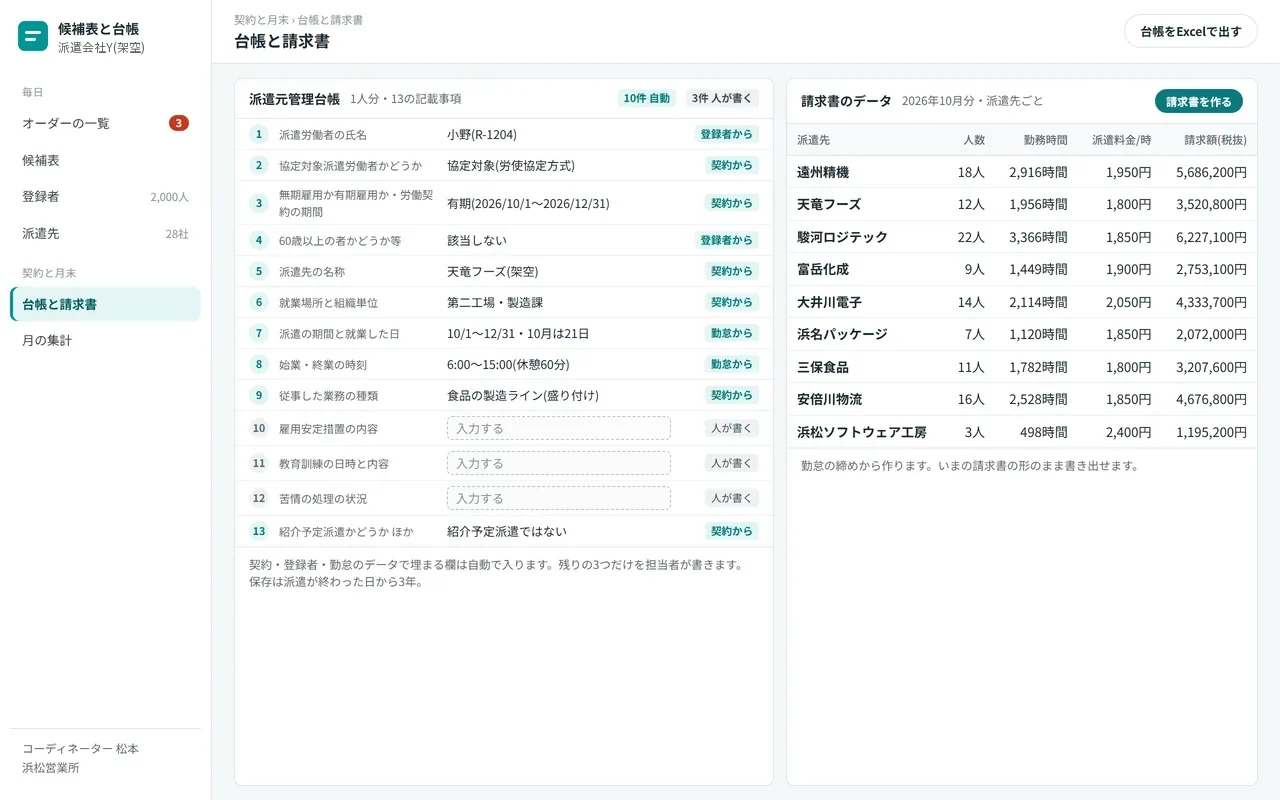This screenshot has height=800, width=1280.
Task: Click the 紹介予定派遣ではない value
Action: click(x=507, y=531)
